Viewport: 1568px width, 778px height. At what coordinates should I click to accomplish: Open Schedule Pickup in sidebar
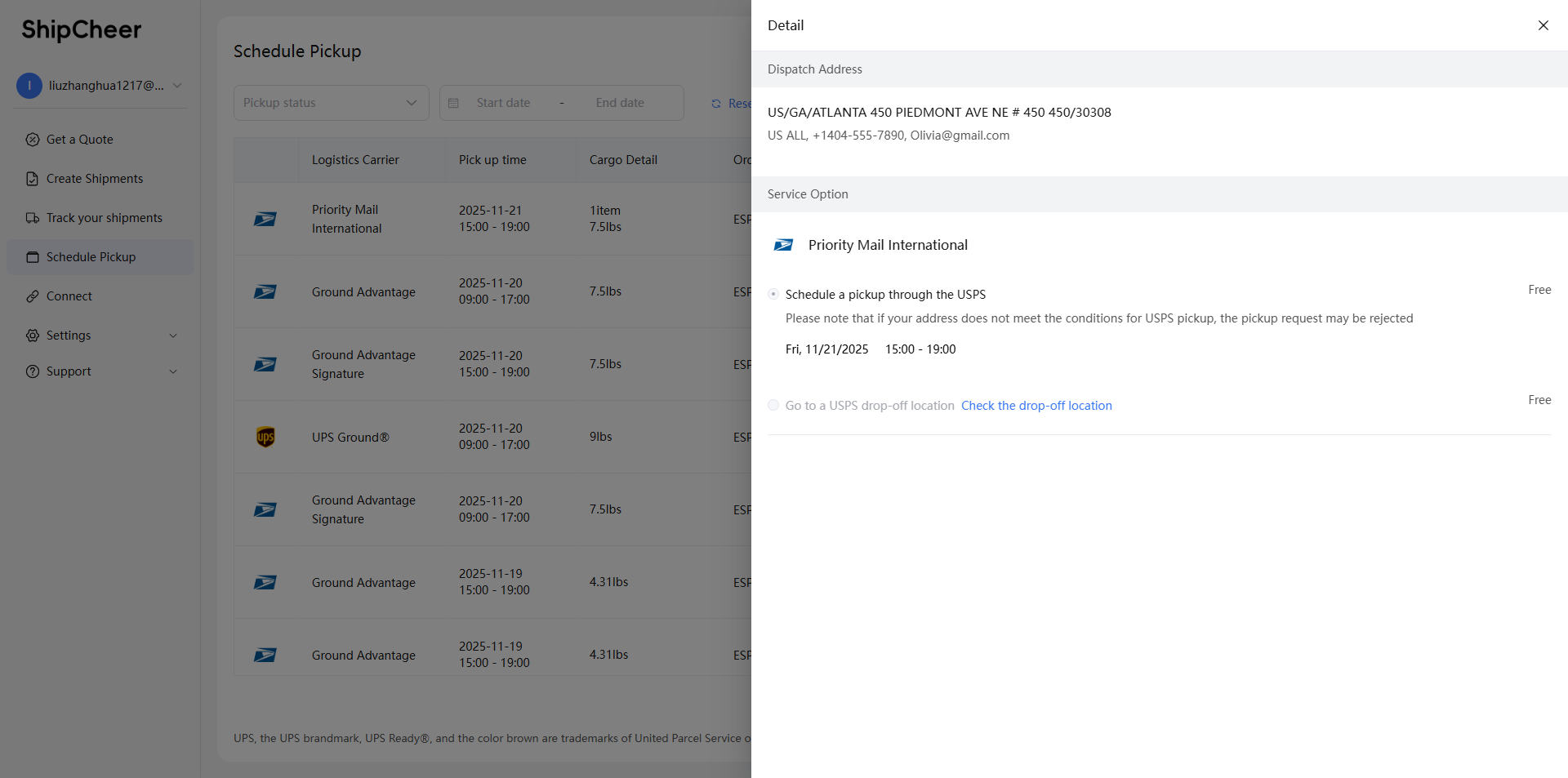pyautogui.click(x=91, y=257)
